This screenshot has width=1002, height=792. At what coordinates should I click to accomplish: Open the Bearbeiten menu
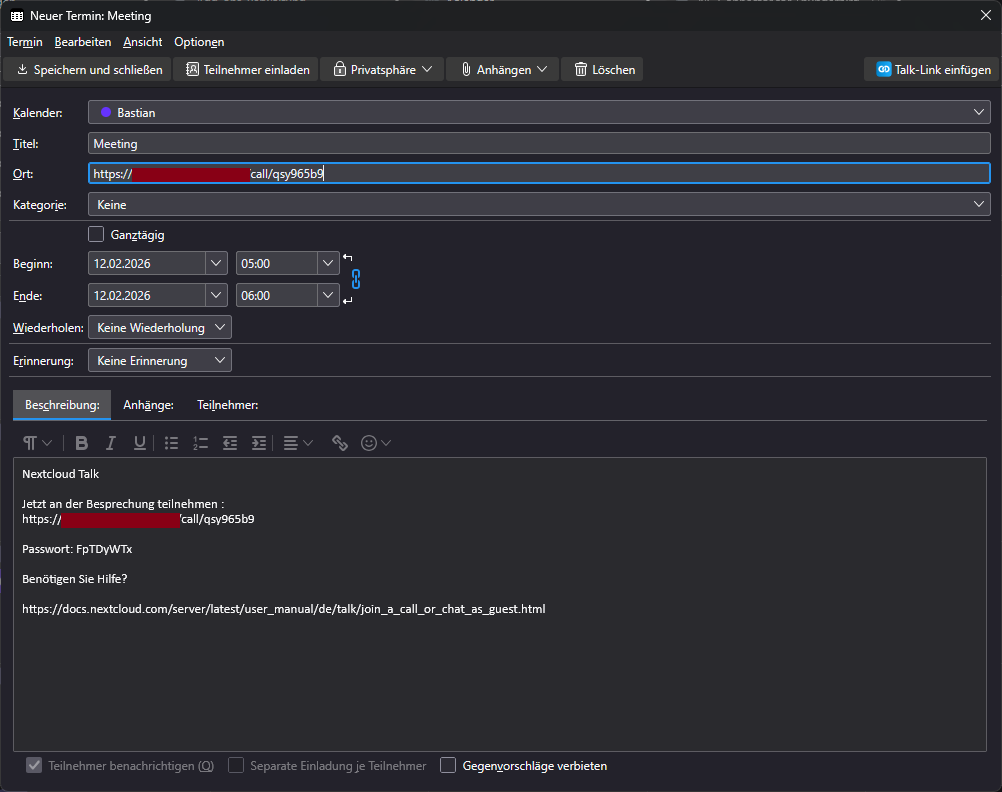click(82, 42)
